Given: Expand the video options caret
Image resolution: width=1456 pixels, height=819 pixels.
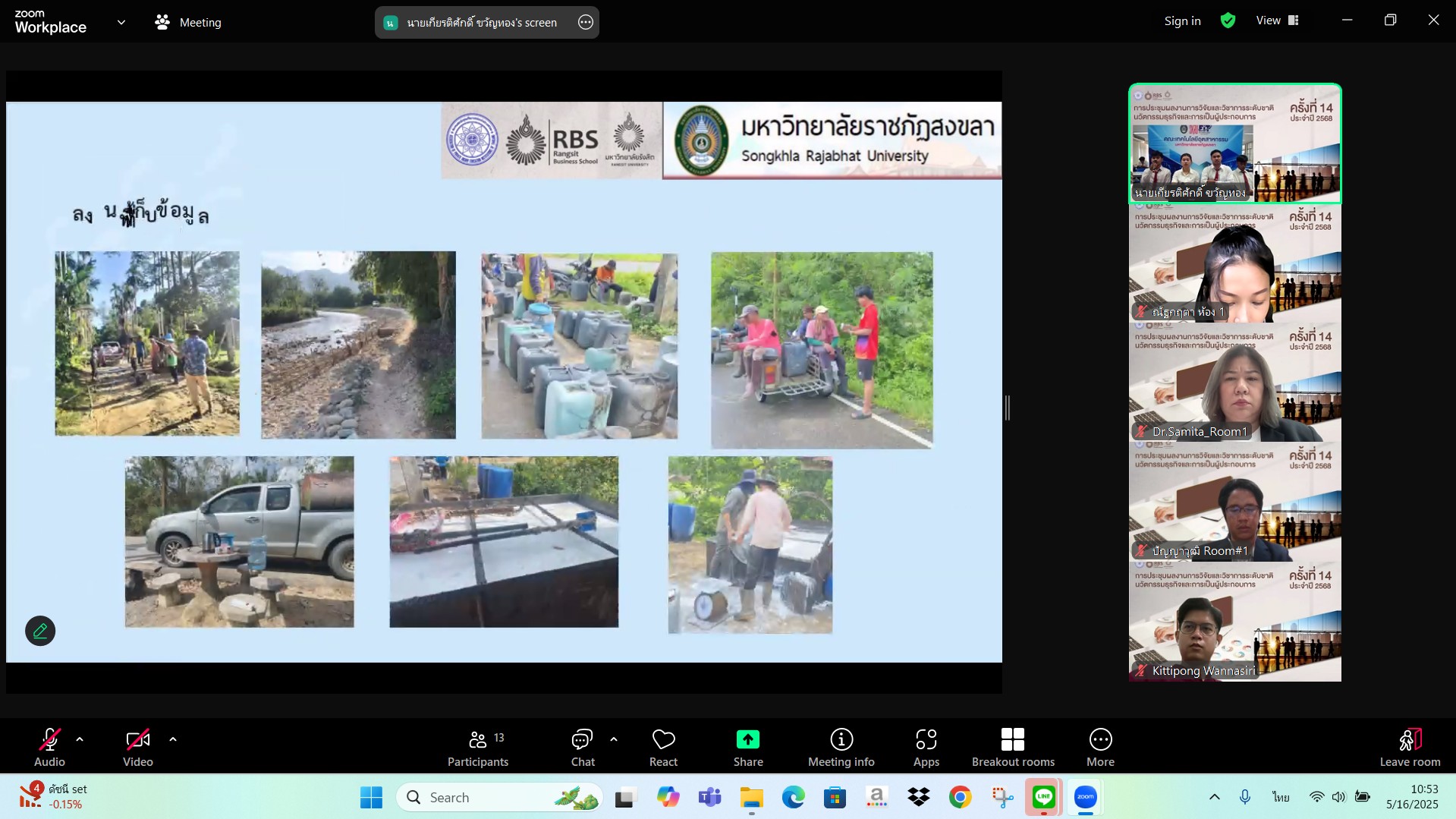Looking at the screenshot, I should pyautogui.click(x=173, y=739).
